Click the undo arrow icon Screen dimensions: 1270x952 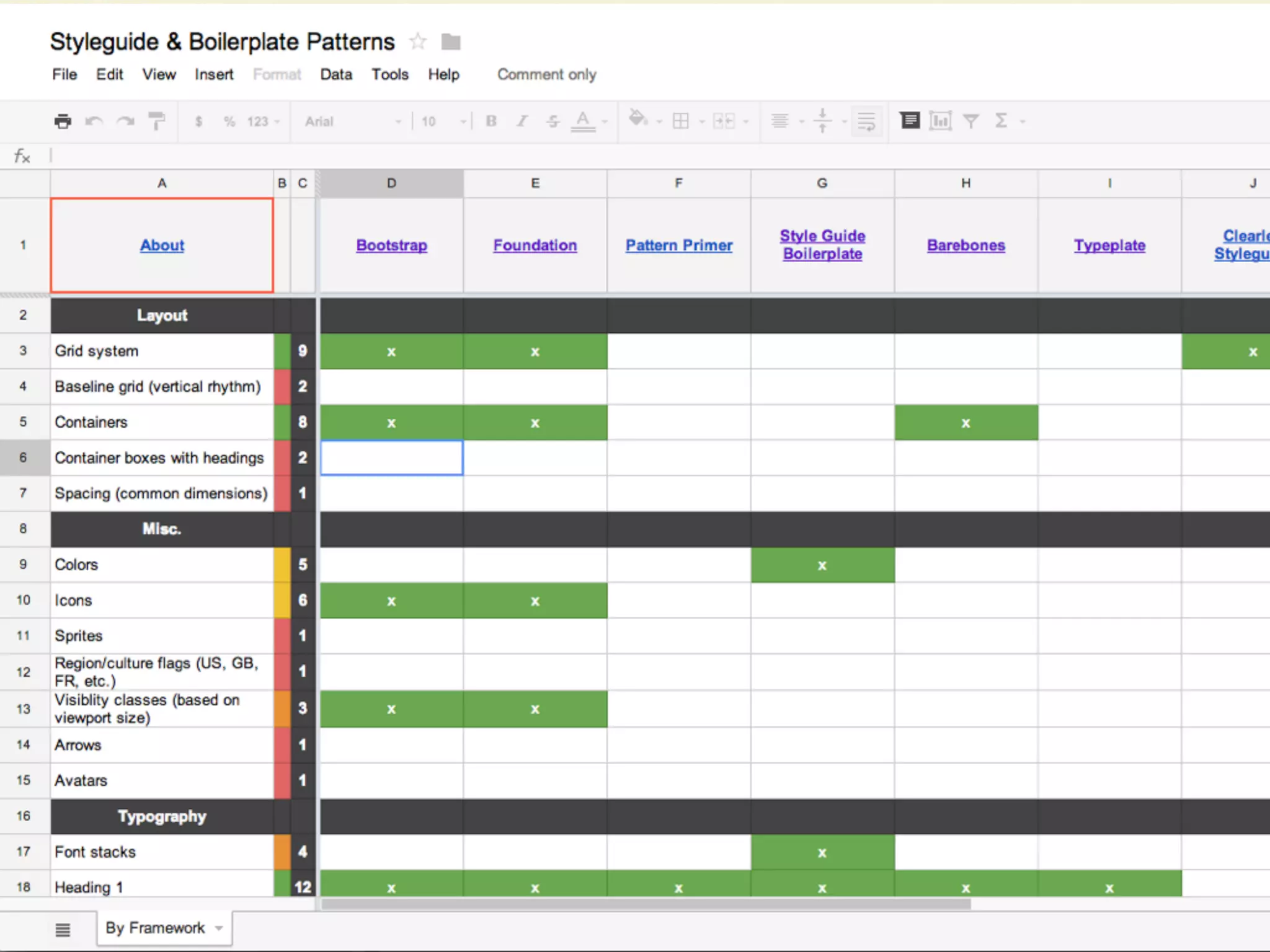(94, 121)
